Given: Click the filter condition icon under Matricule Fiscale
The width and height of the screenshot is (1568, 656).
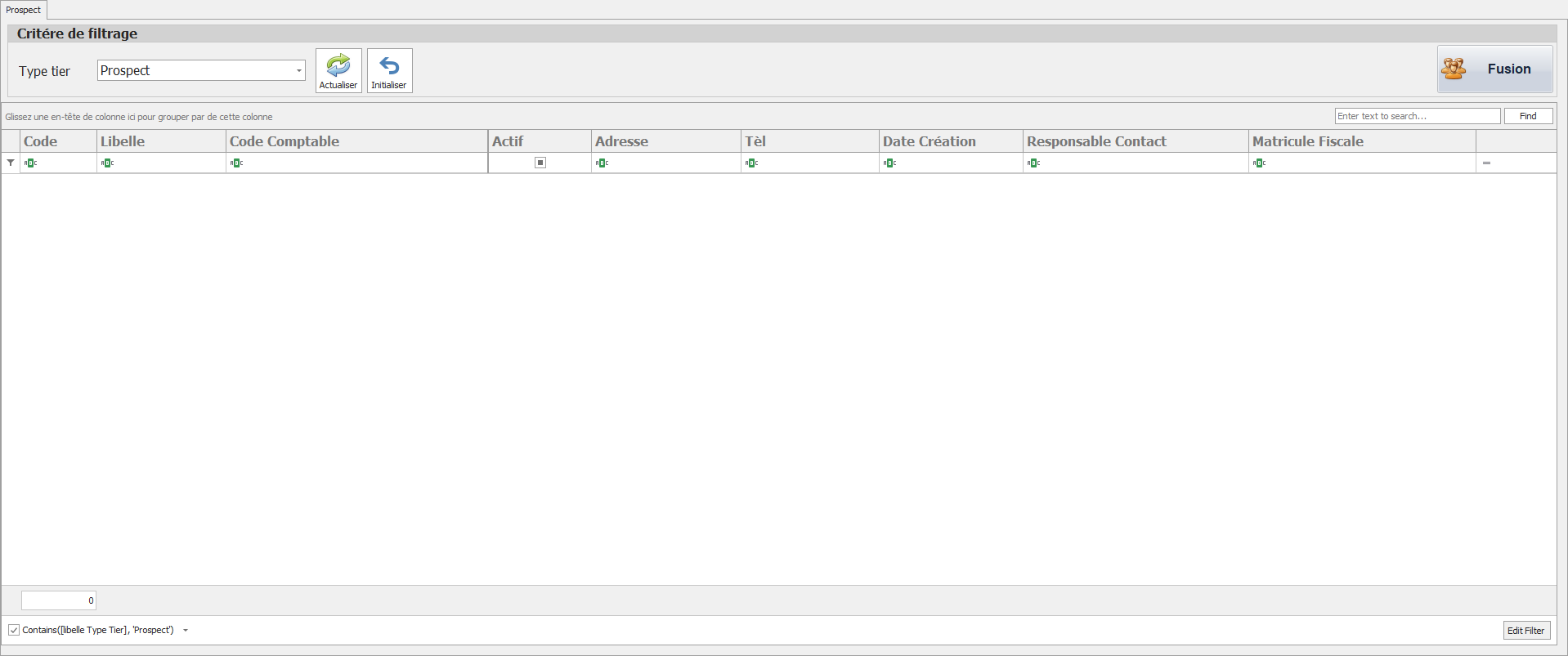Looking at the screenshot, I should [x=1259, y=163].
